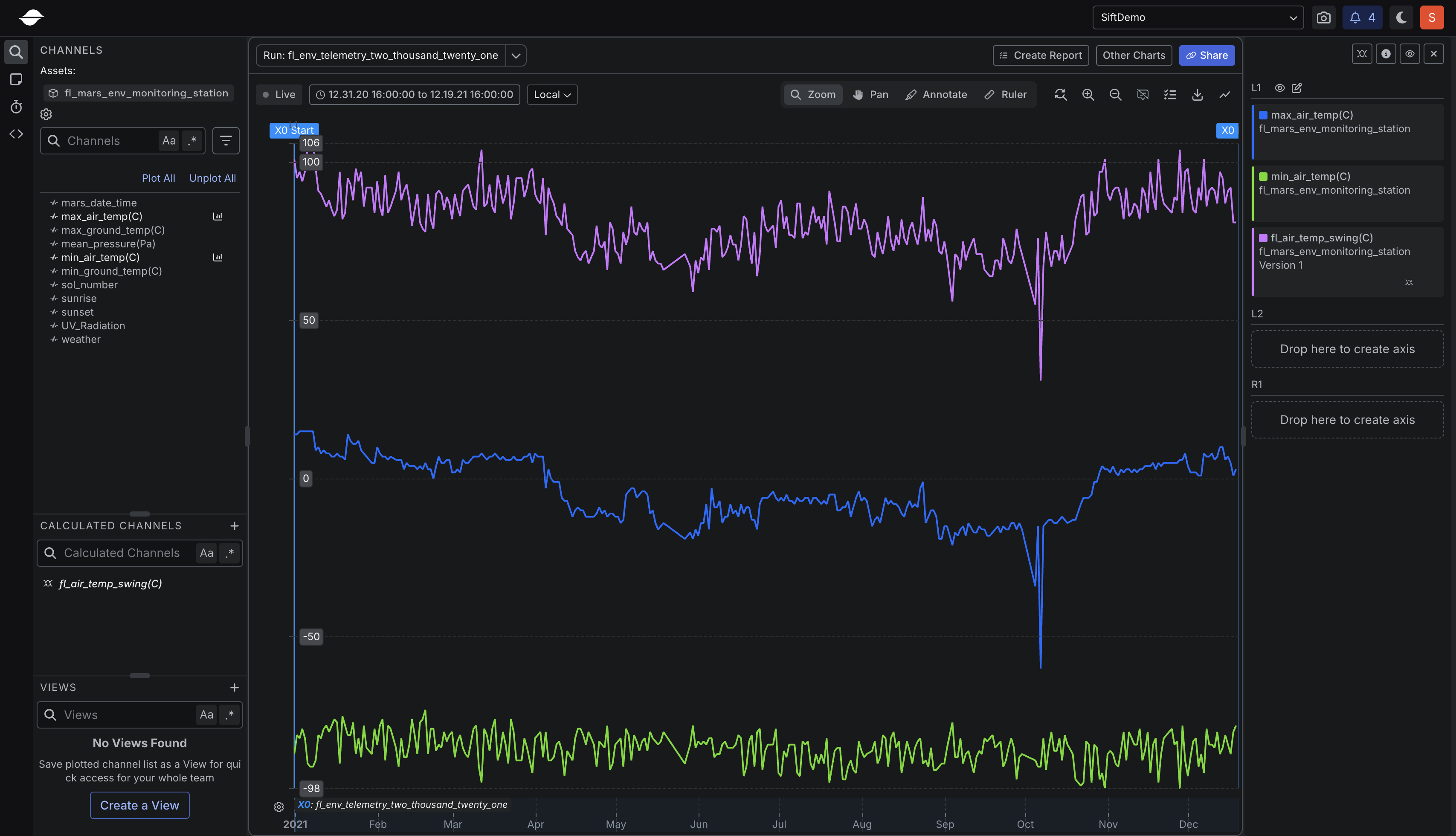
Task: Select the Ruler tool
Action: [1005, 95]
